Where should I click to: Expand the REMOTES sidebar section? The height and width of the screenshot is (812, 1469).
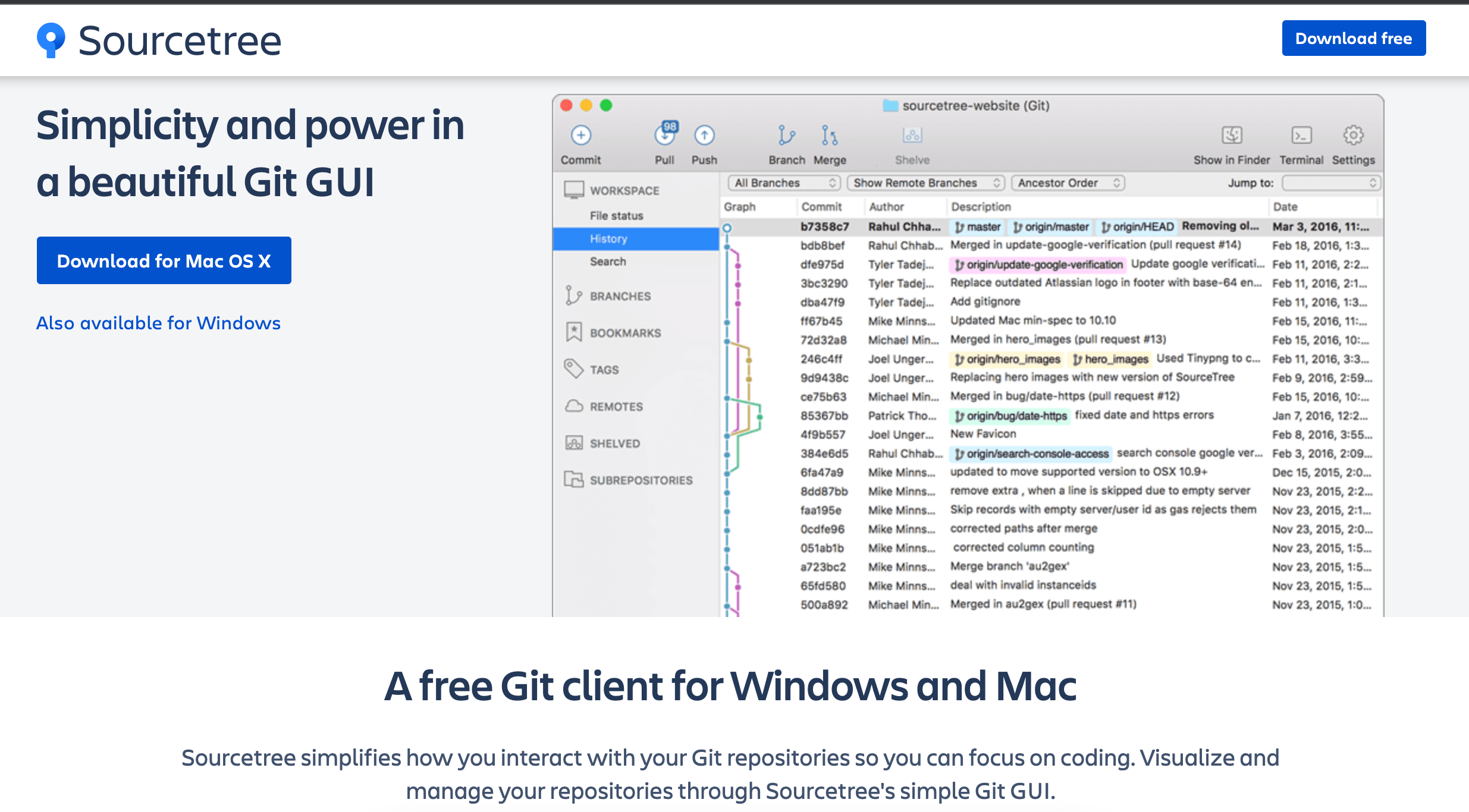tap(616, 407)
